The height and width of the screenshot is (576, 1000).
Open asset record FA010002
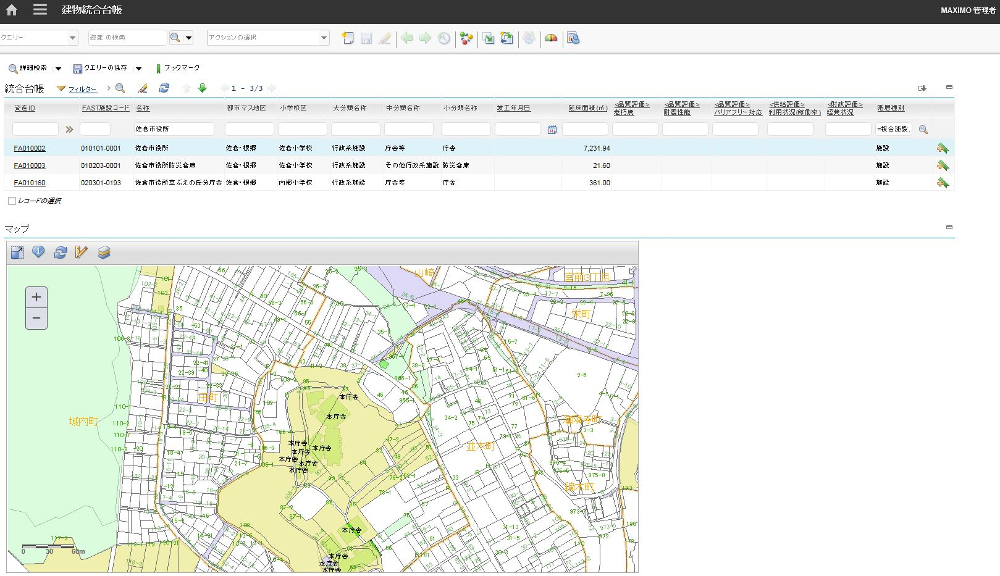29,148
